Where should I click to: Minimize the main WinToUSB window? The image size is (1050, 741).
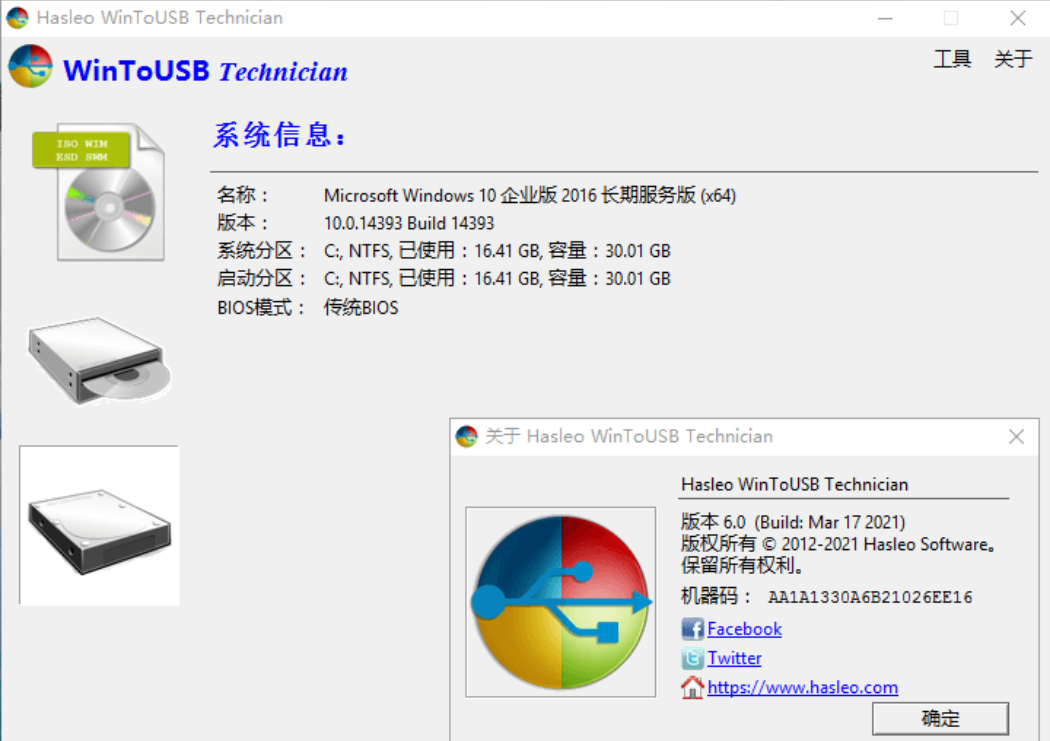point(885,18)
